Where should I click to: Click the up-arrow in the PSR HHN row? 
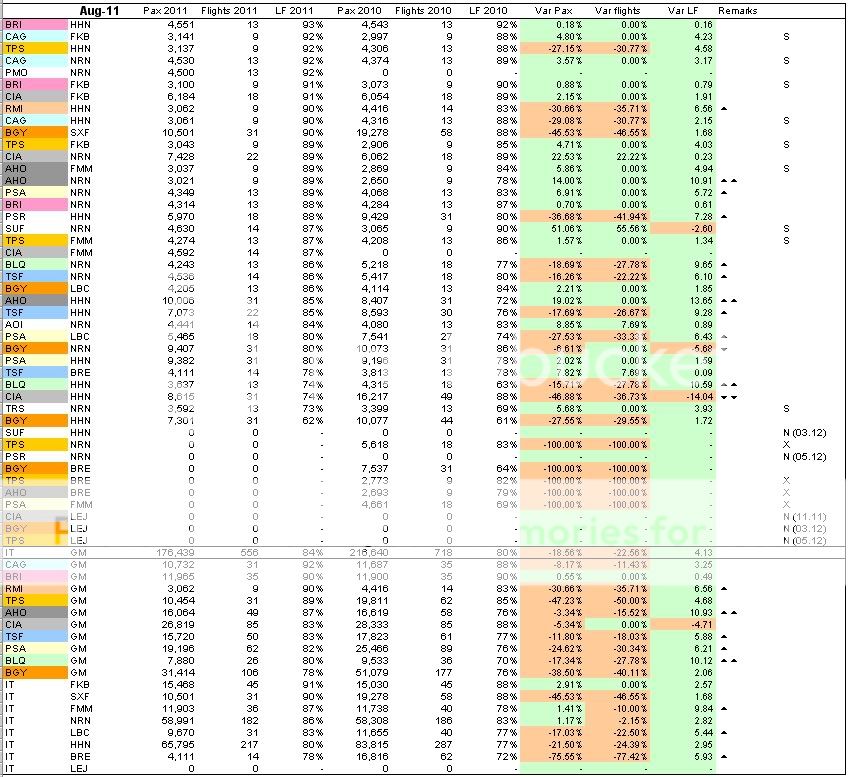tap(724, 216)
